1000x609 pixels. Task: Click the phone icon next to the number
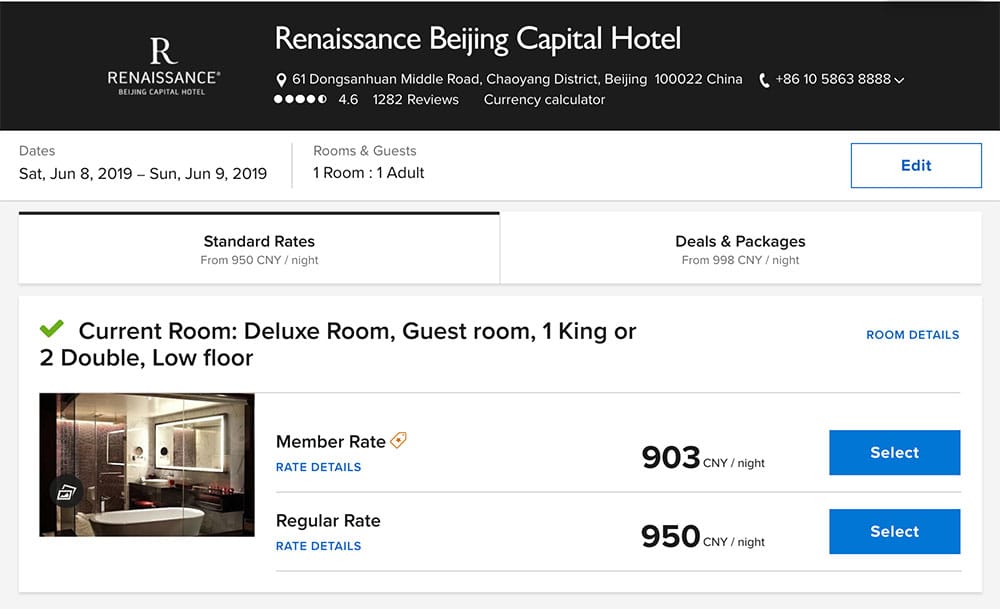[x=763, y=79]
